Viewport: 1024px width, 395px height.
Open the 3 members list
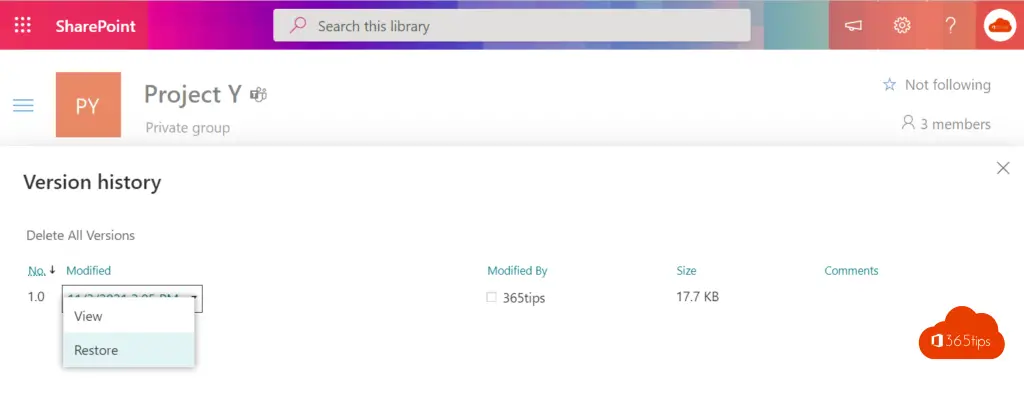946,123
